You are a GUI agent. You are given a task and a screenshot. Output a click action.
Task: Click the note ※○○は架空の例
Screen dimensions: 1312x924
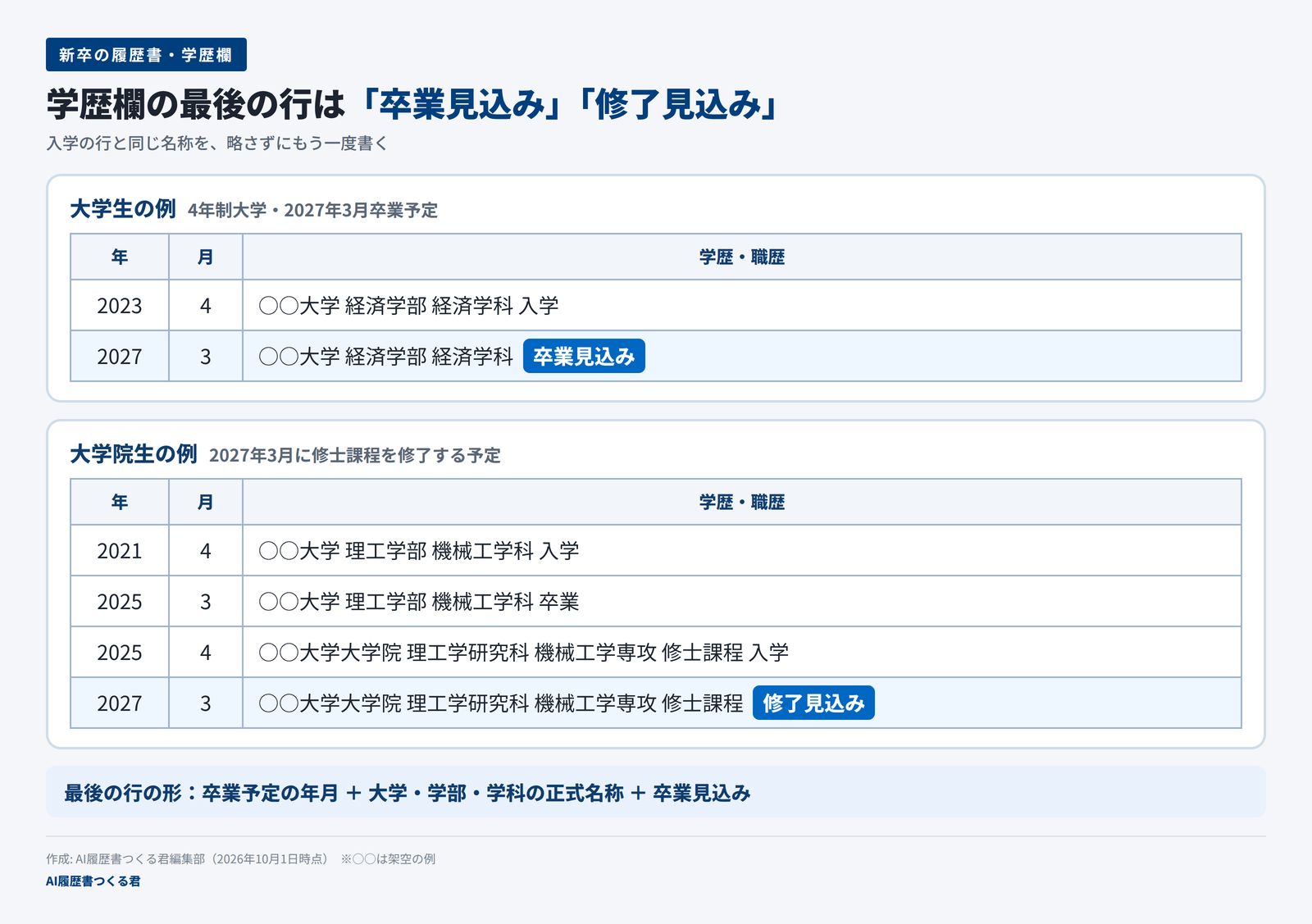click(x=388, y=859)
